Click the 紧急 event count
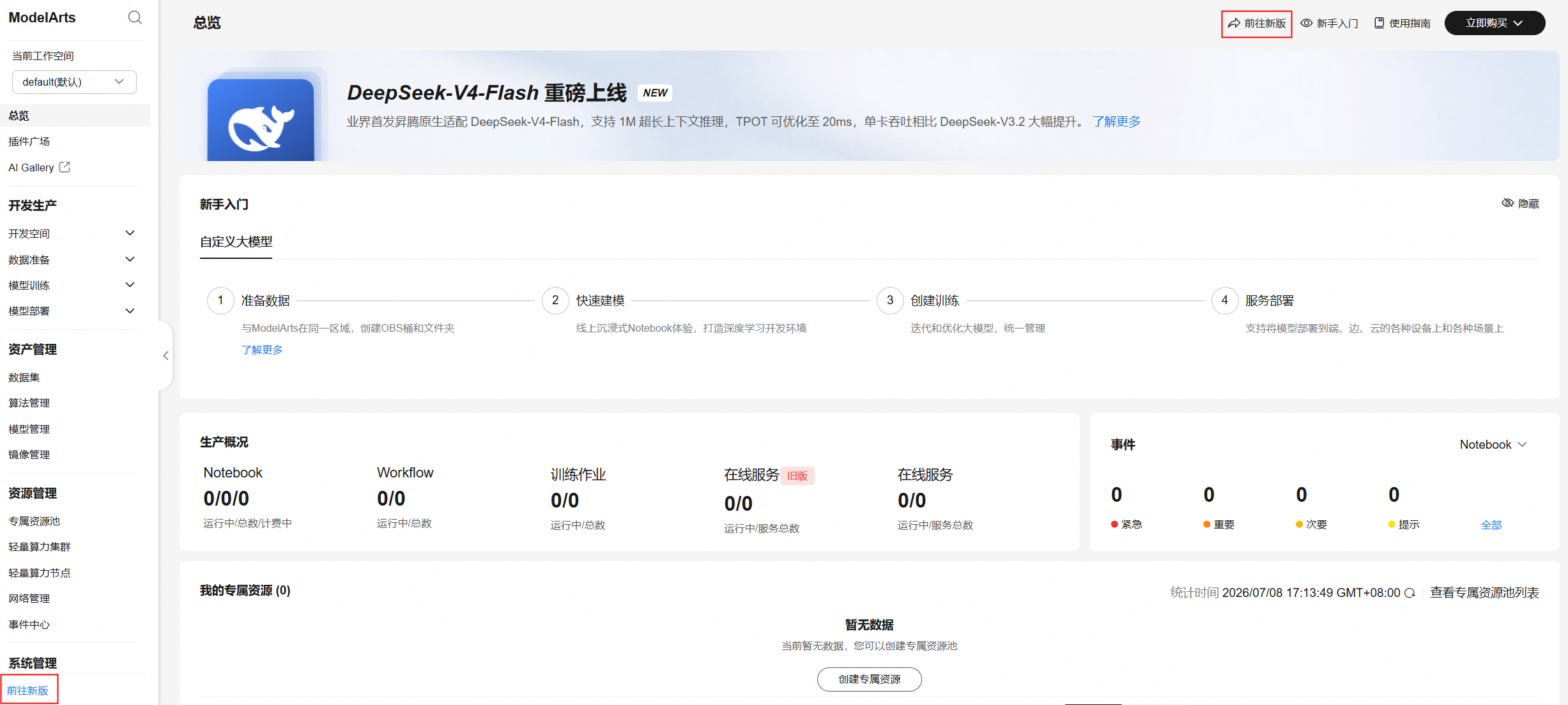The image size is (1568, 705). tap(1116, 495)
